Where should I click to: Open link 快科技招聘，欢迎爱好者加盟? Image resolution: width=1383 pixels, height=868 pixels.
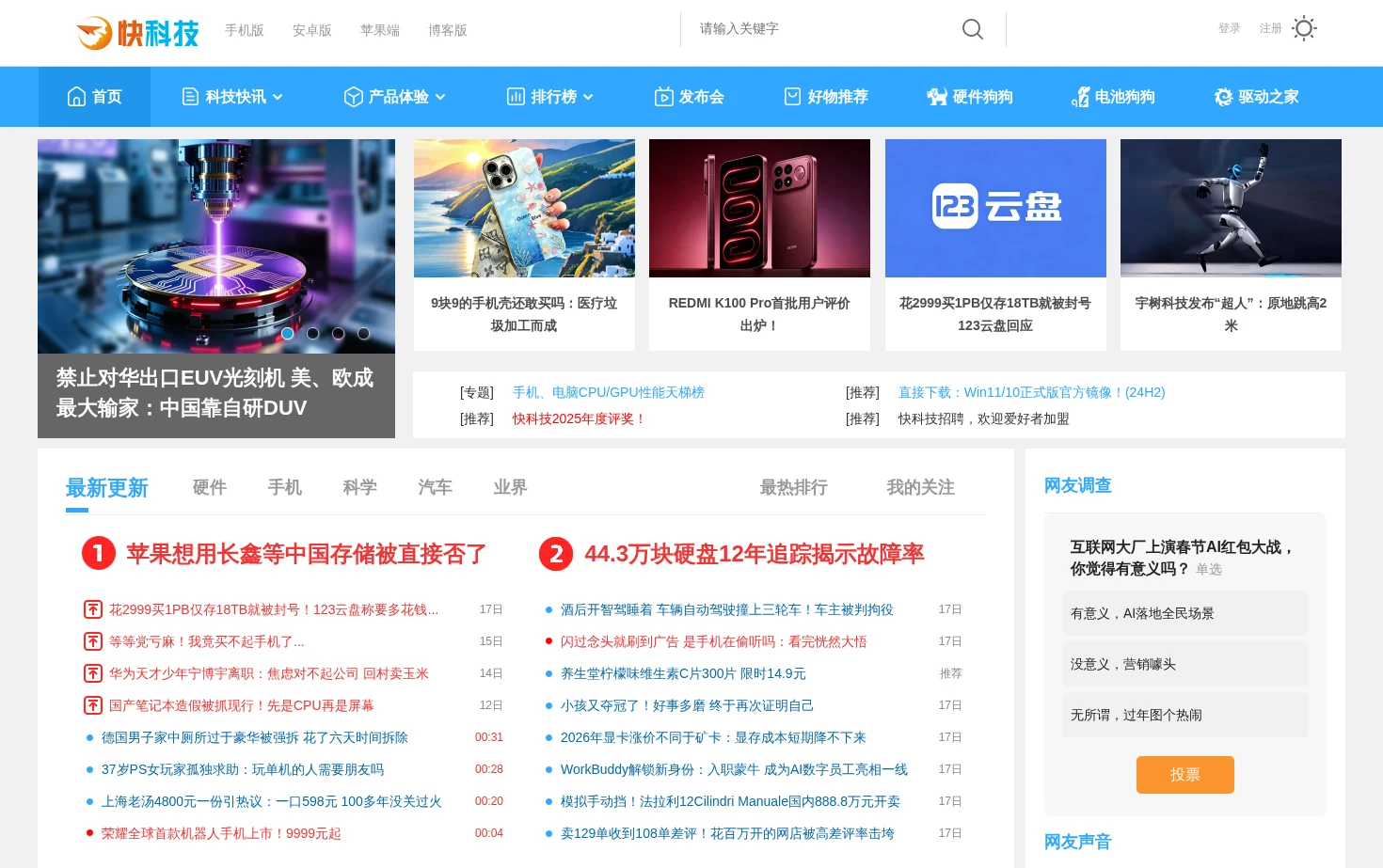984,418
